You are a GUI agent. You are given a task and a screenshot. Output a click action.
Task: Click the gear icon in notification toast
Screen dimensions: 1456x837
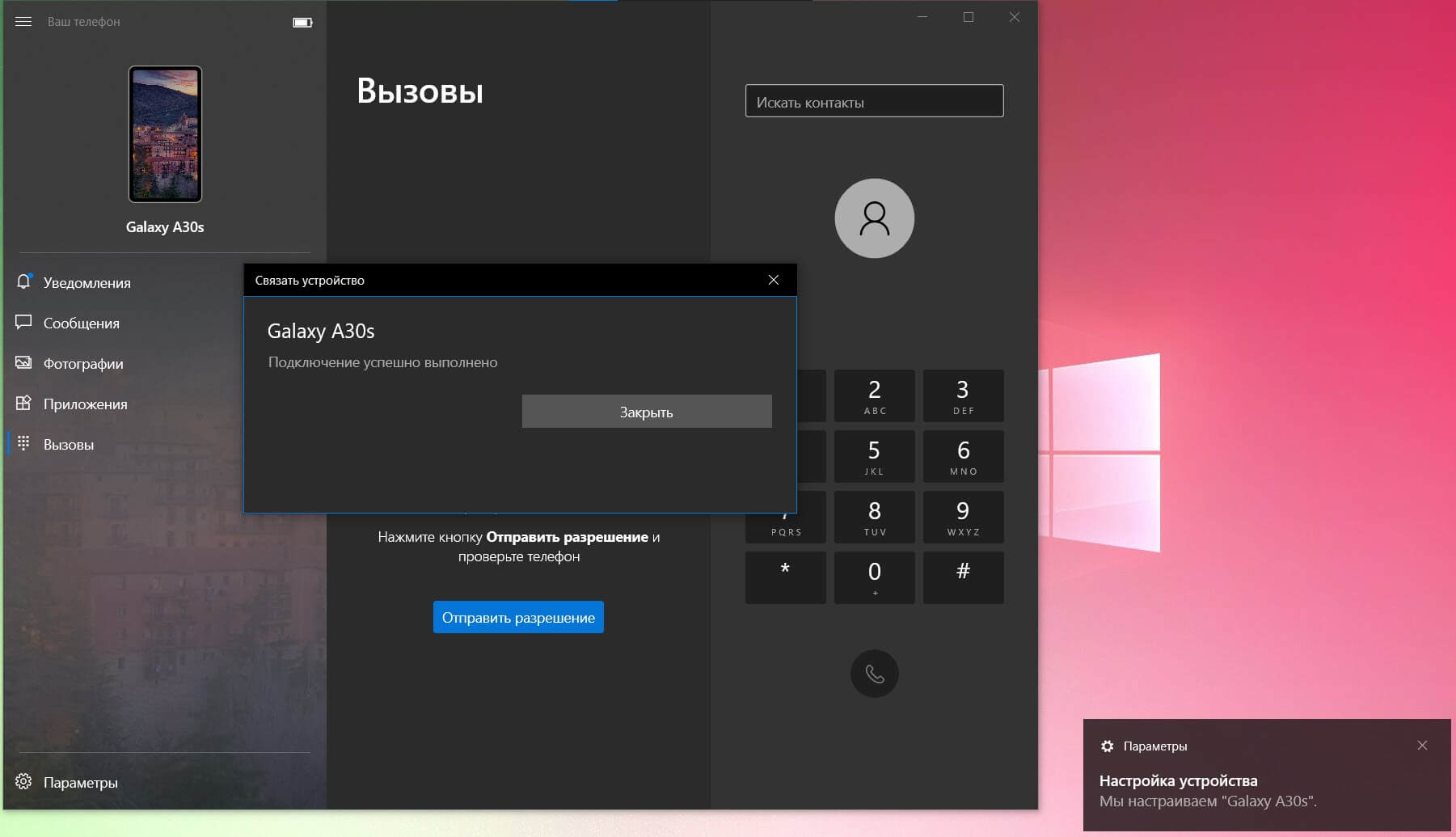click(x=1107, y=746)
